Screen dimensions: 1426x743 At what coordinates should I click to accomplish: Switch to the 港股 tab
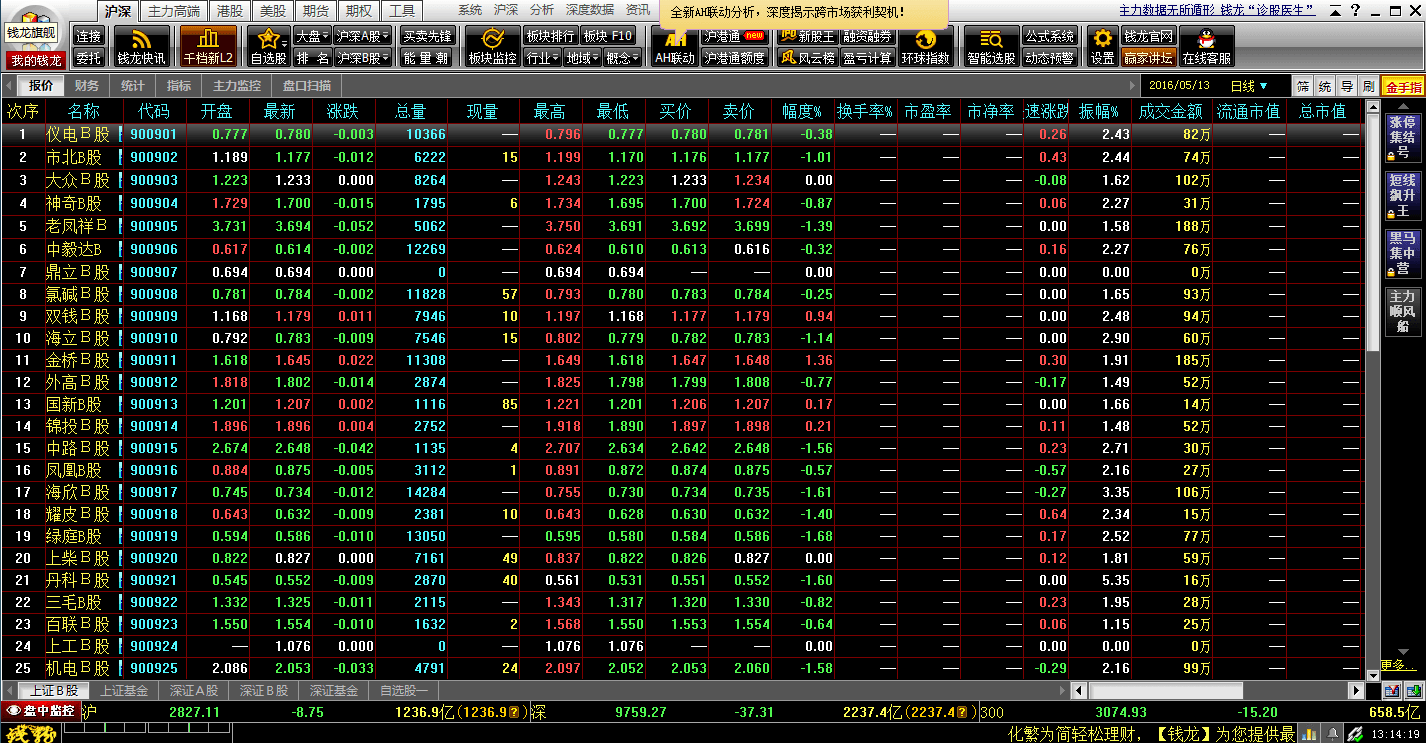[230, 11]
